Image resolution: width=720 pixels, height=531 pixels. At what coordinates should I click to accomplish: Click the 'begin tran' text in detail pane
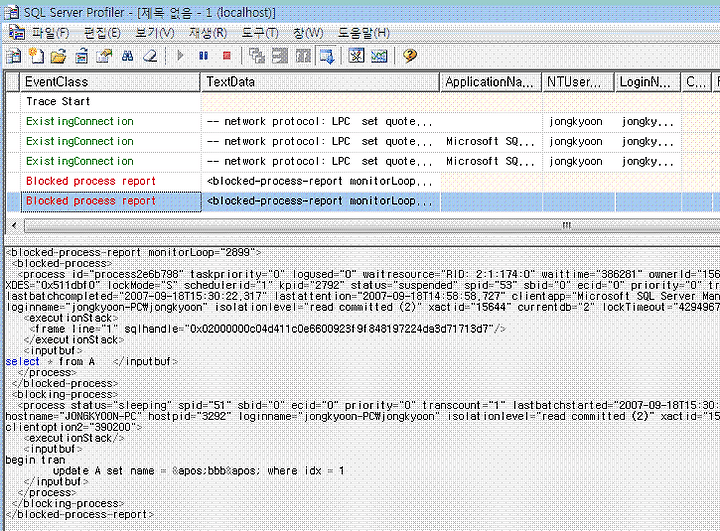[x=35, y=460]
